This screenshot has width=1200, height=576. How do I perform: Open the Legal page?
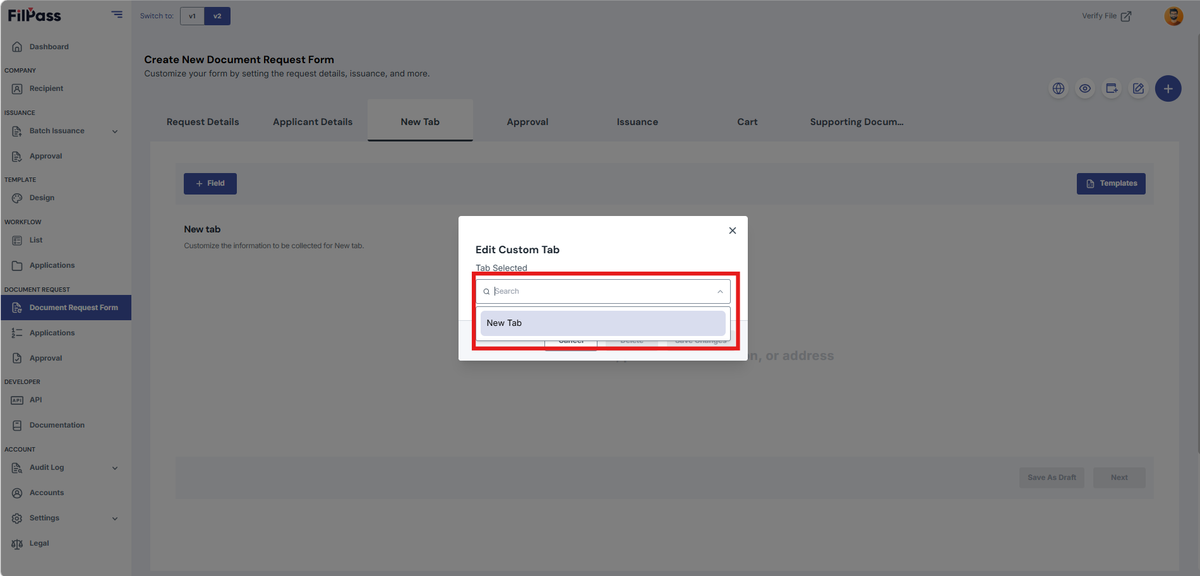(x=39, y=544)
